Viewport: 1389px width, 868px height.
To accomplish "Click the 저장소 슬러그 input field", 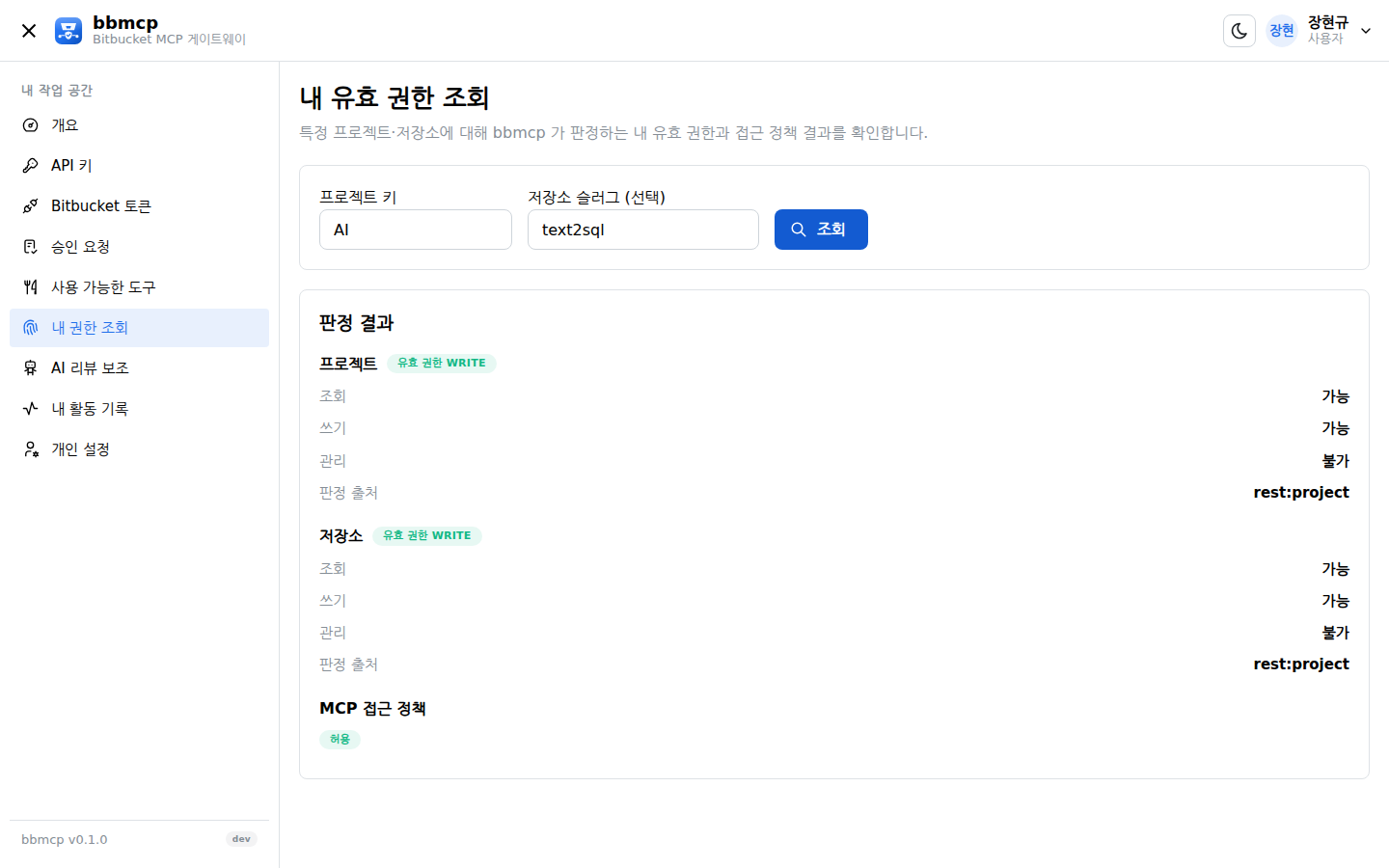I will click(643, 230).
